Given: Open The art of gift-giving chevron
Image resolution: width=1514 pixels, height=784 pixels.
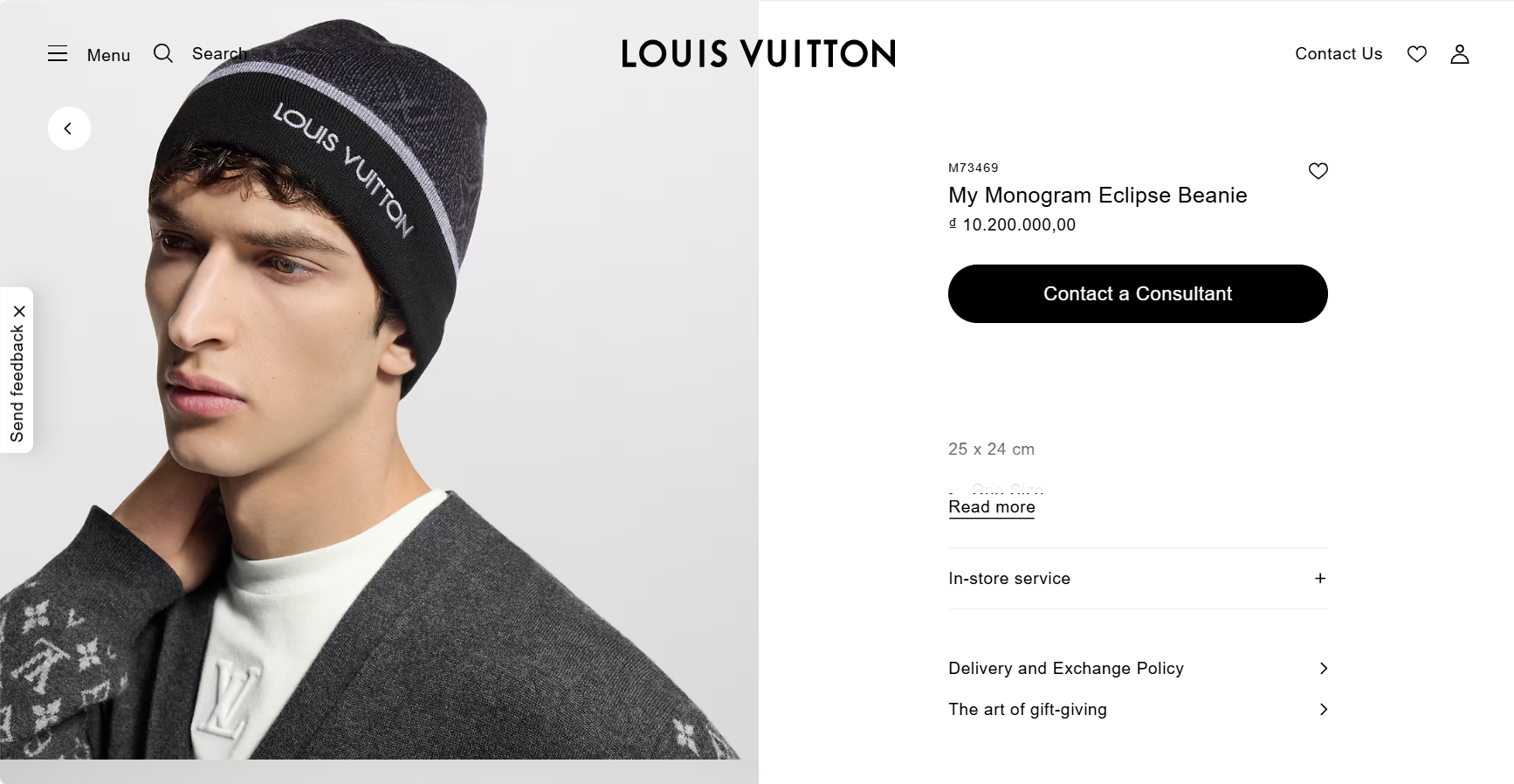Looking at the screenshot, I should [x=1323, y=709].
